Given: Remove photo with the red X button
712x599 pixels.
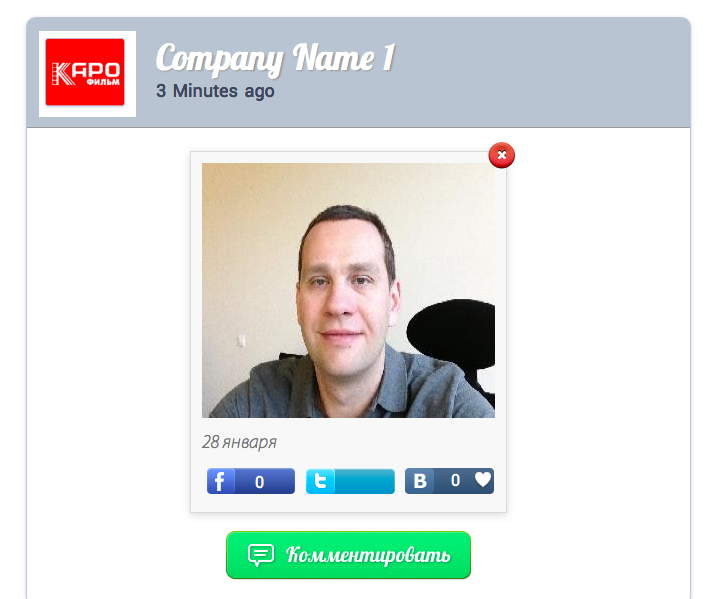Looking at the screenshot, I should click(502, 155).
